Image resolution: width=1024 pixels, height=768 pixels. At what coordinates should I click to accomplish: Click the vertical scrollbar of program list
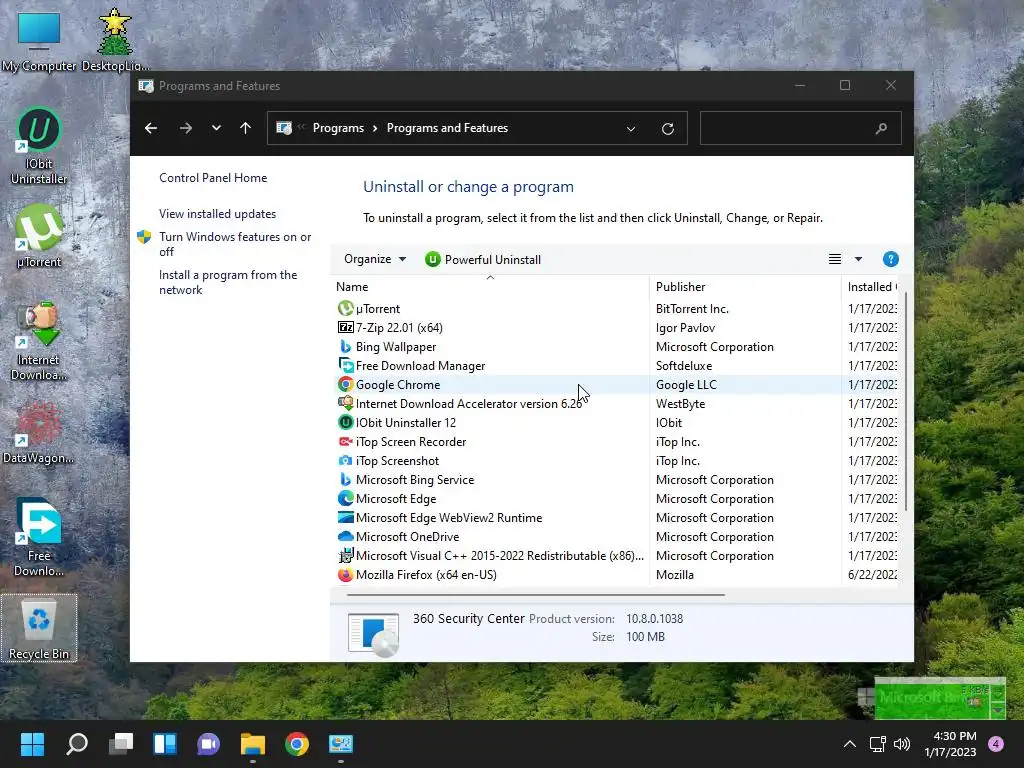[905, 400]
